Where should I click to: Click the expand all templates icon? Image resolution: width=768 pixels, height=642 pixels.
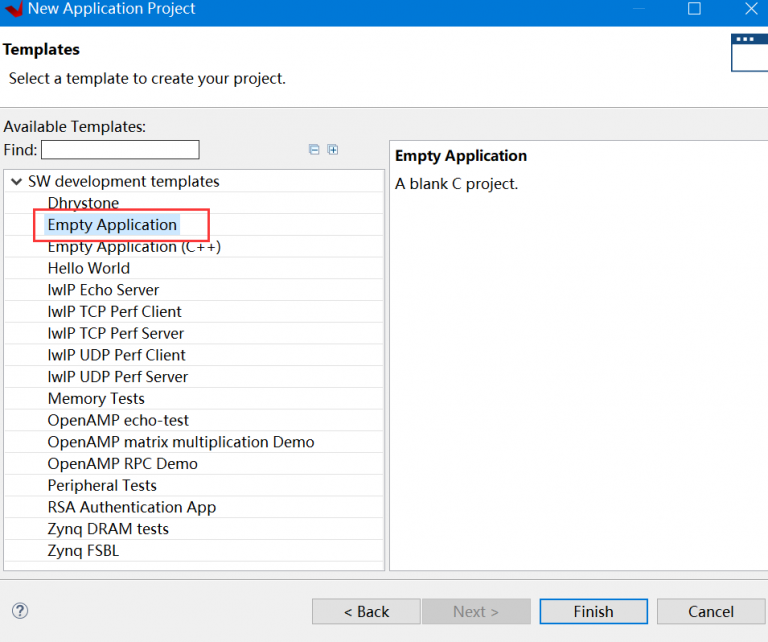coord(333,150)
